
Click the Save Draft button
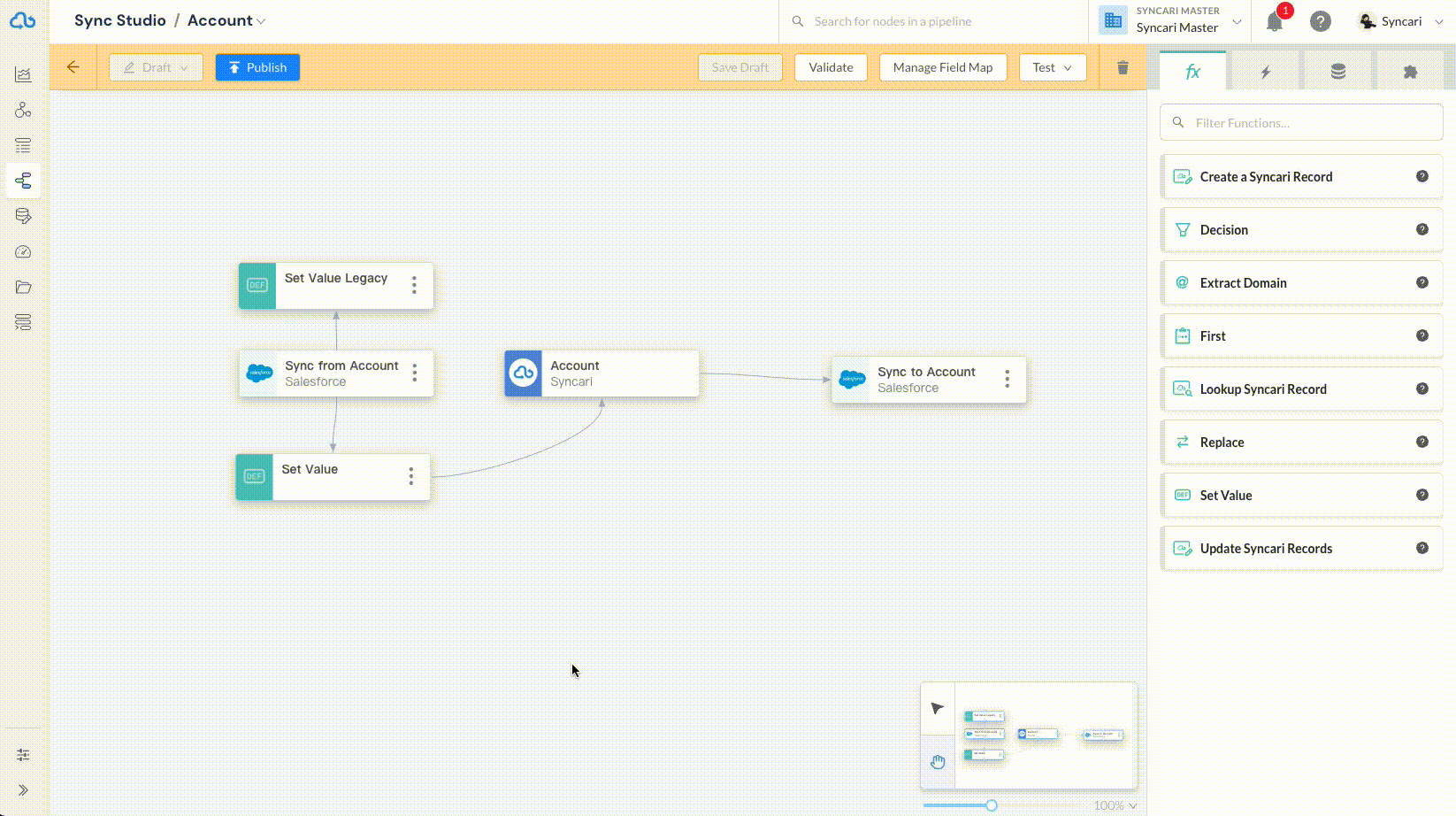point(740,67)
